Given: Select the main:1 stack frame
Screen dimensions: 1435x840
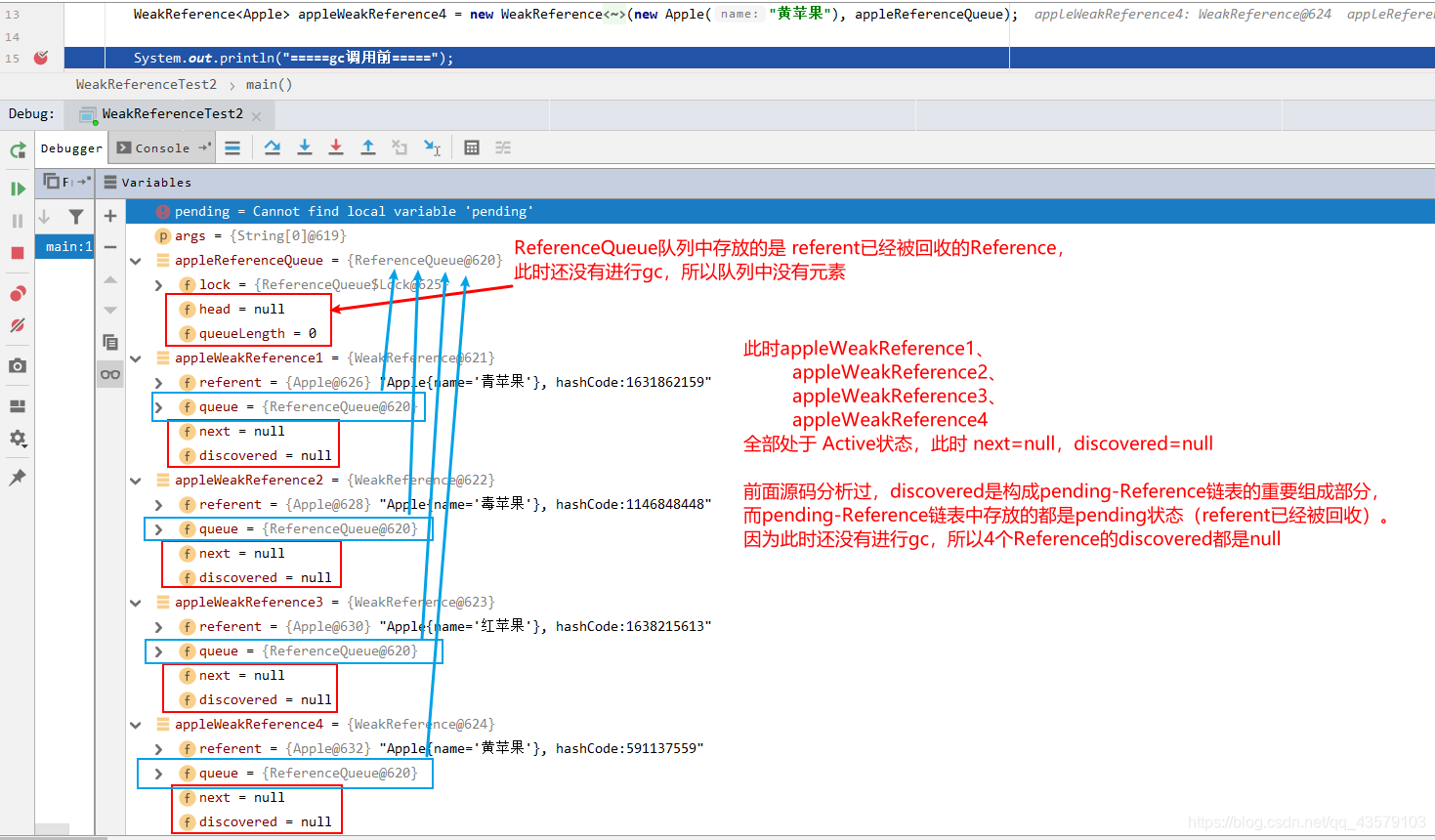Looking at the screenshot, I should 65,247.
